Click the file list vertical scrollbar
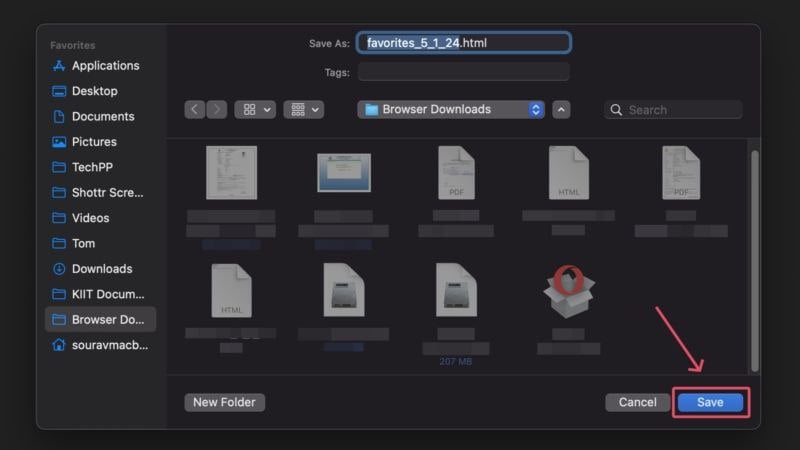Image resolution: width=800 pixels, height=450 pixels. coord(755,261)
